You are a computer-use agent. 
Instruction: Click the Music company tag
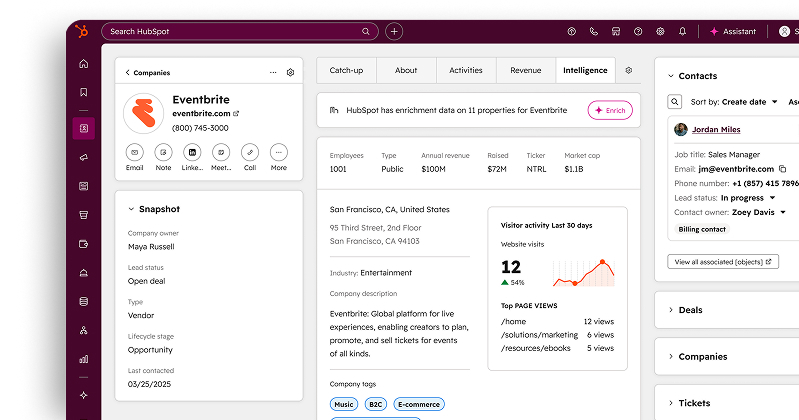click(x=344, y=404)
